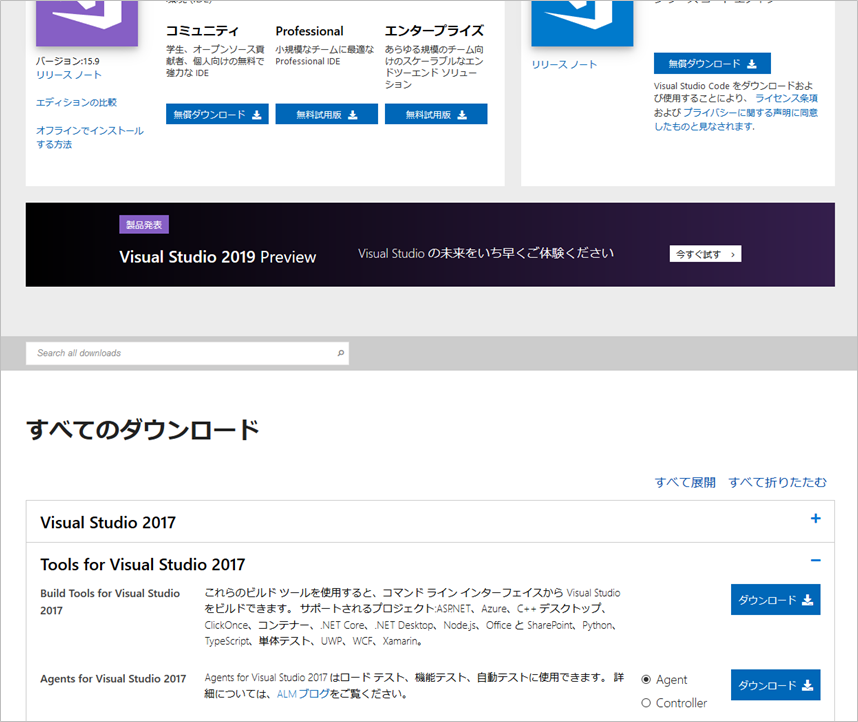Select the Agent radio button
858x722 pixels.
[x=647, y=678]
